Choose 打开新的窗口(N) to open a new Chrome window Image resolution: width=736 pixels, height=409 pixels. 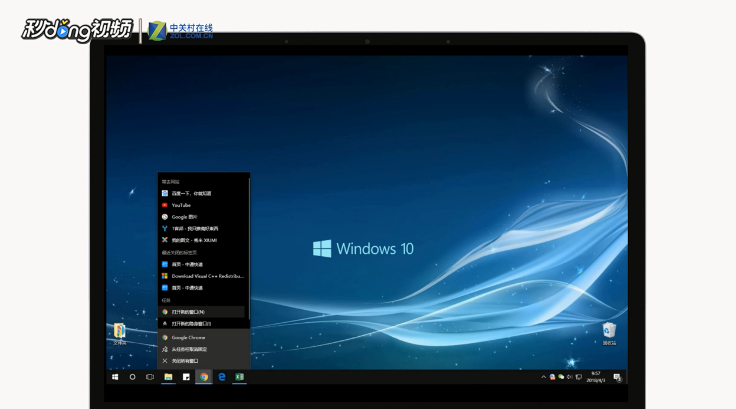tap(202, 312)
